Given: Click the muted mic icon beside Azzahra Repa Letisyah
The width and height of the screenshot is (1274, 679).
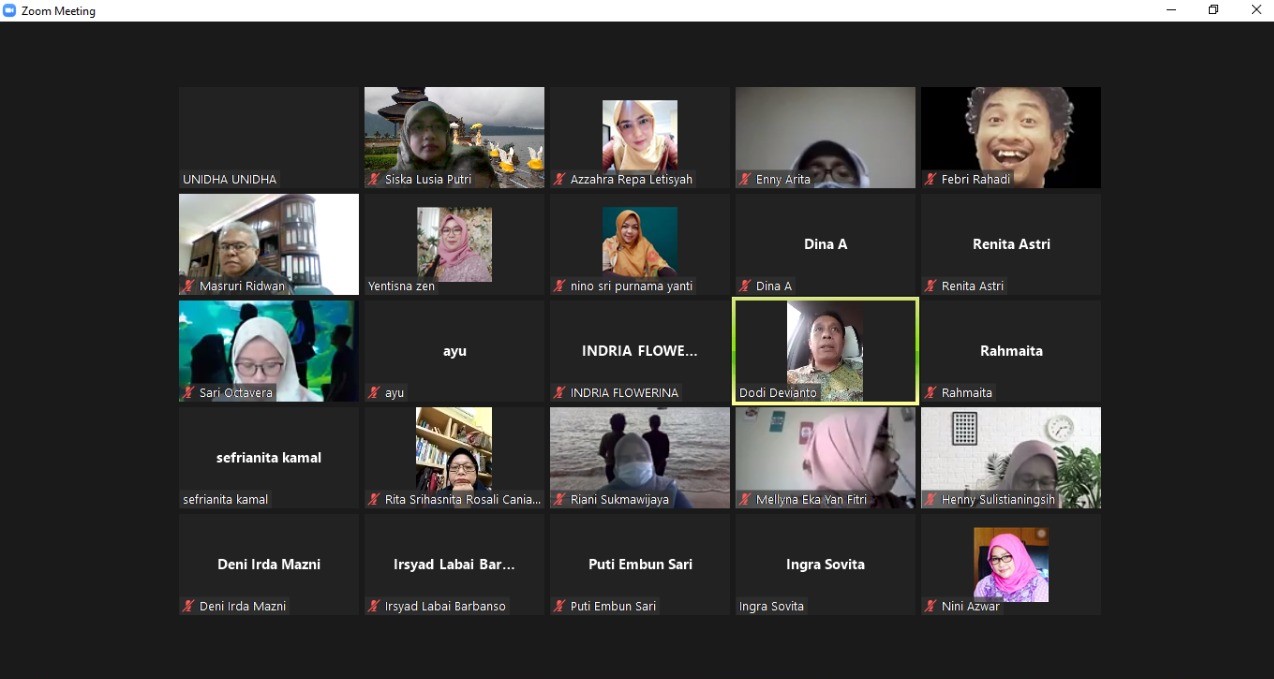Looking at the screenshot, I should coord(560,180).
